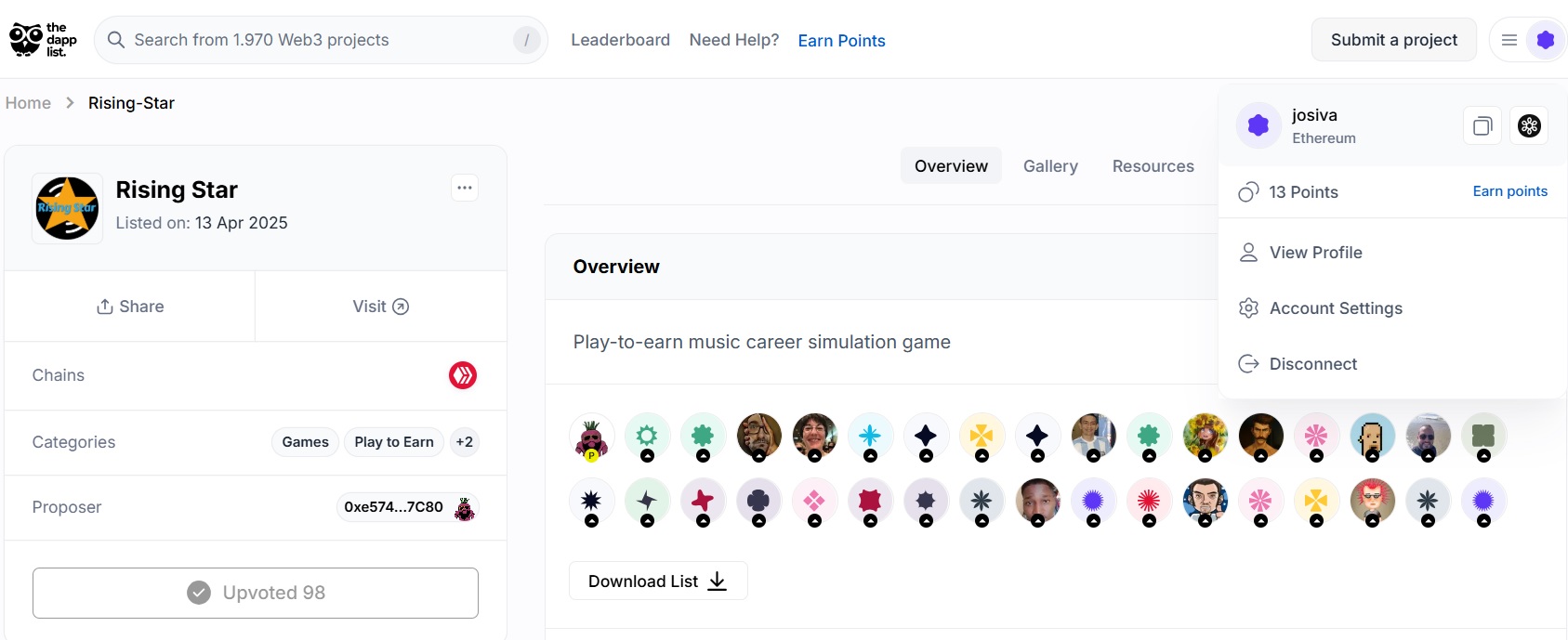Click the dark red blob upvoter avatar
This screenshot has width=1568, height=640.
(x=870, y=502)
